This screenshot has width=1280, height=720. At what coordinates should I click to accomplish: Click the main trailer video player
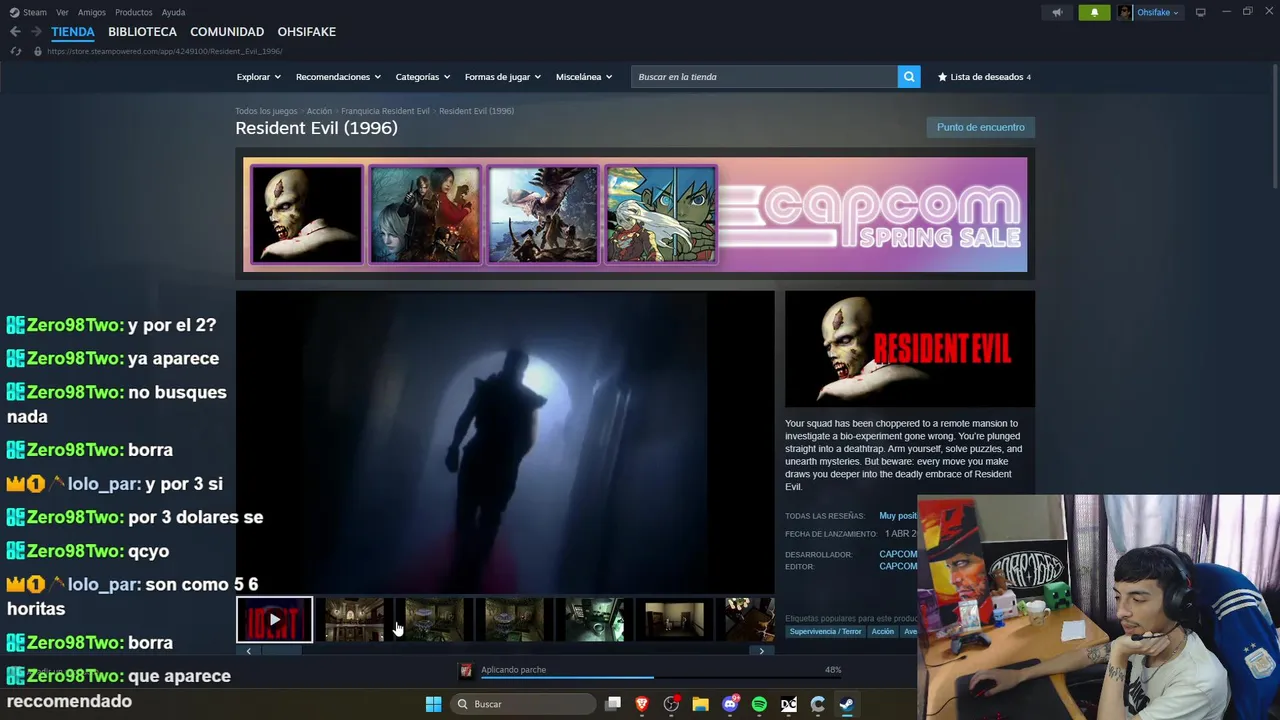505,442
